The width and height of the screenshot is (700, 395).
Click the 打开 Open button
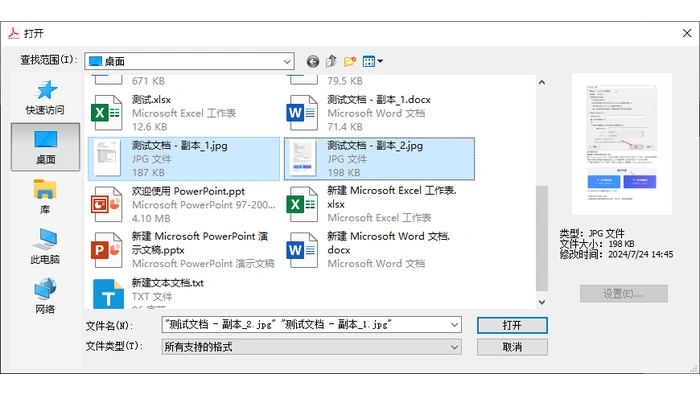click(x=512, y=325)
